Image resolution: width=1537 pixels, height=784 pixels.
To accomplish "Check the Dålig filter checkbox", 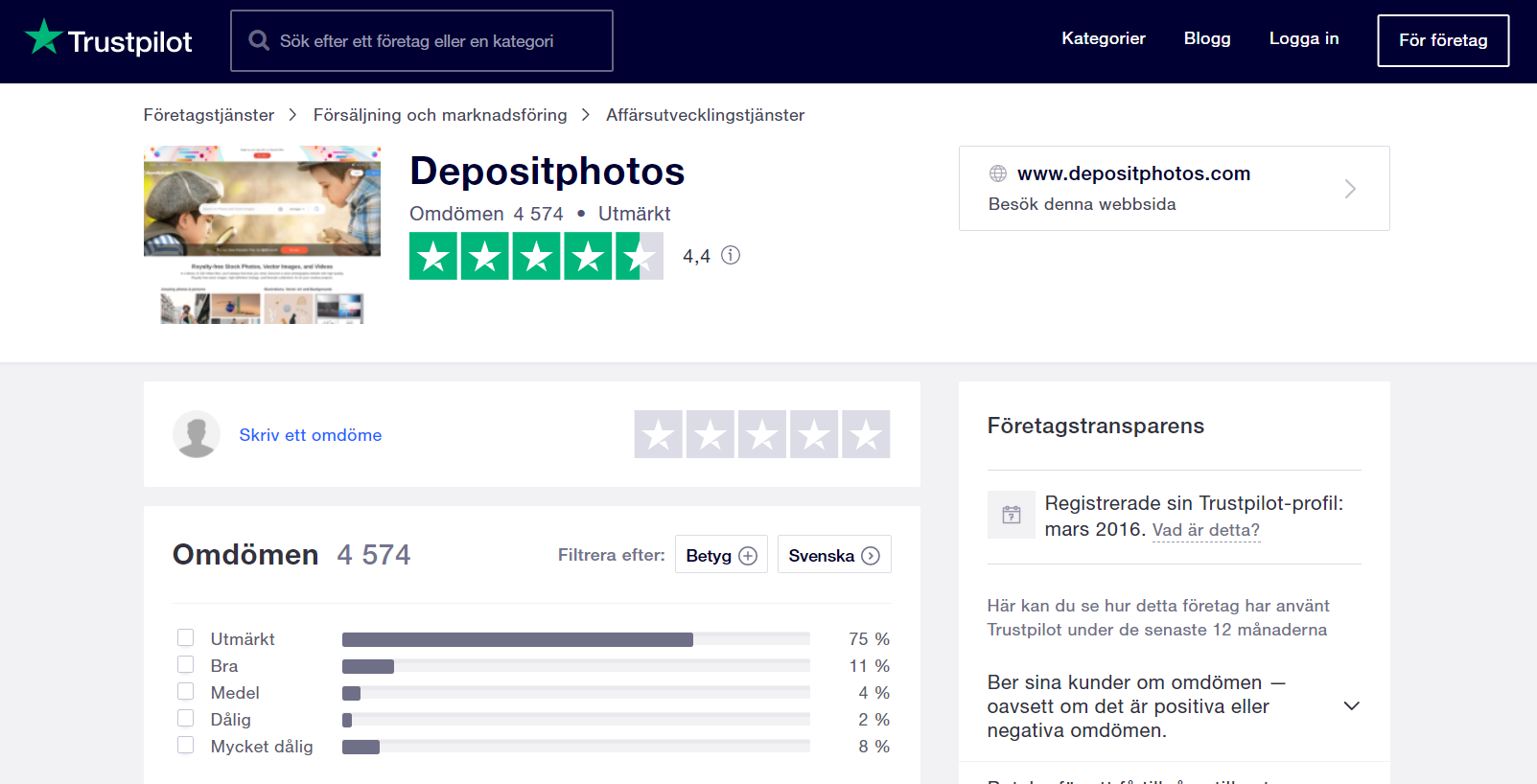I will click(186, 718).
